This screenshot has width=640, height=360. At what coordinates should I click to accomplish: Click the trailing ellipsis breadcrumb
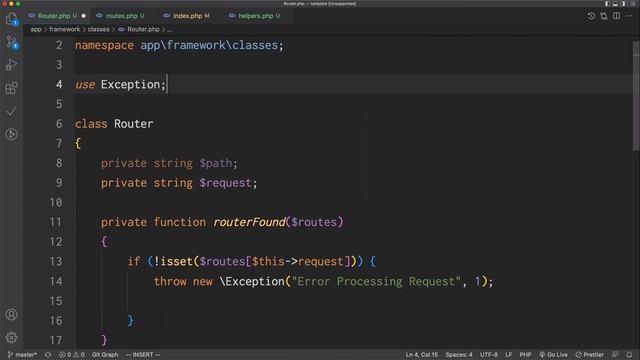click(x=169, y=29)
